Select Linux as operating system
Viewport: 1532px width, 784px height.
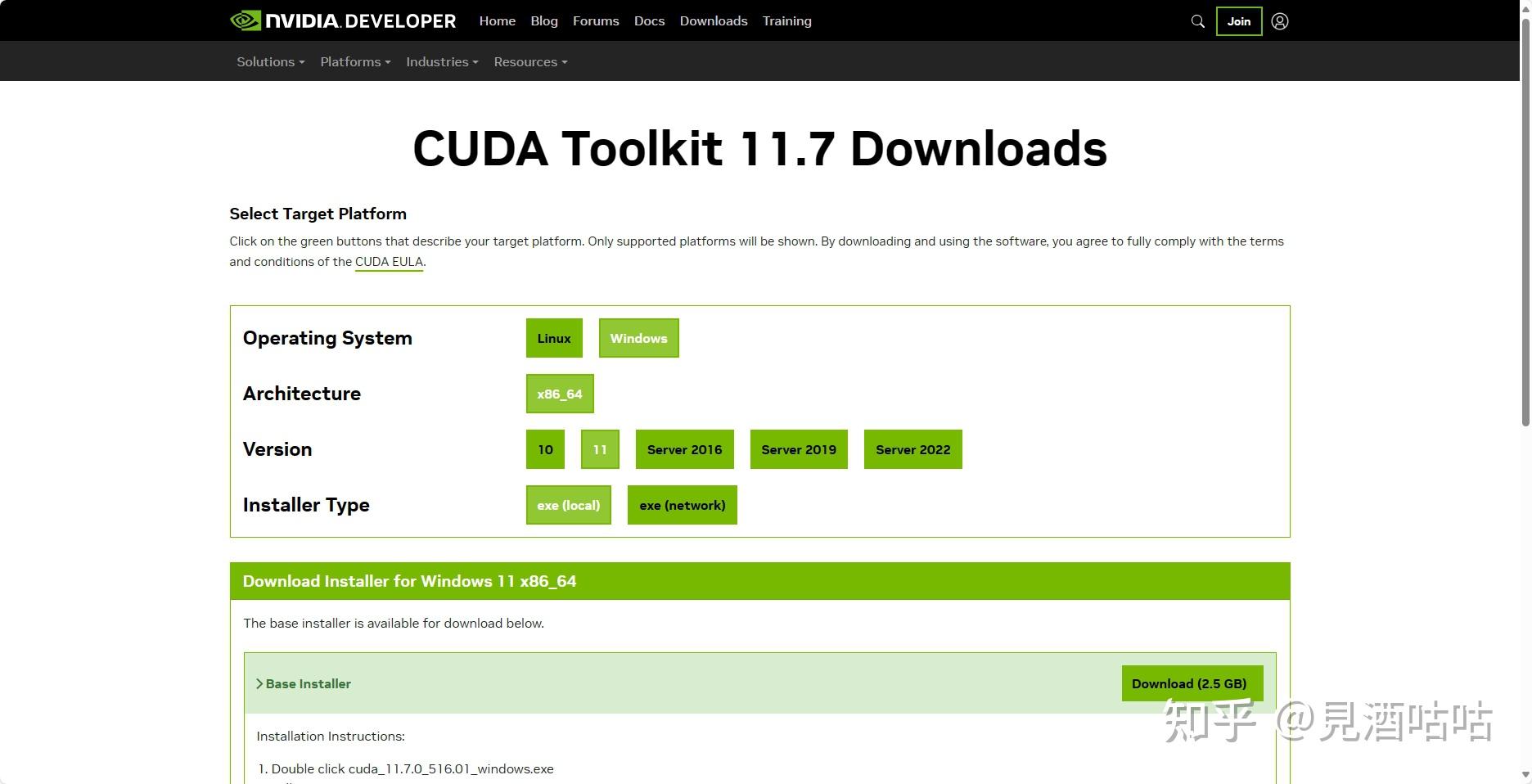pos(553,338)
